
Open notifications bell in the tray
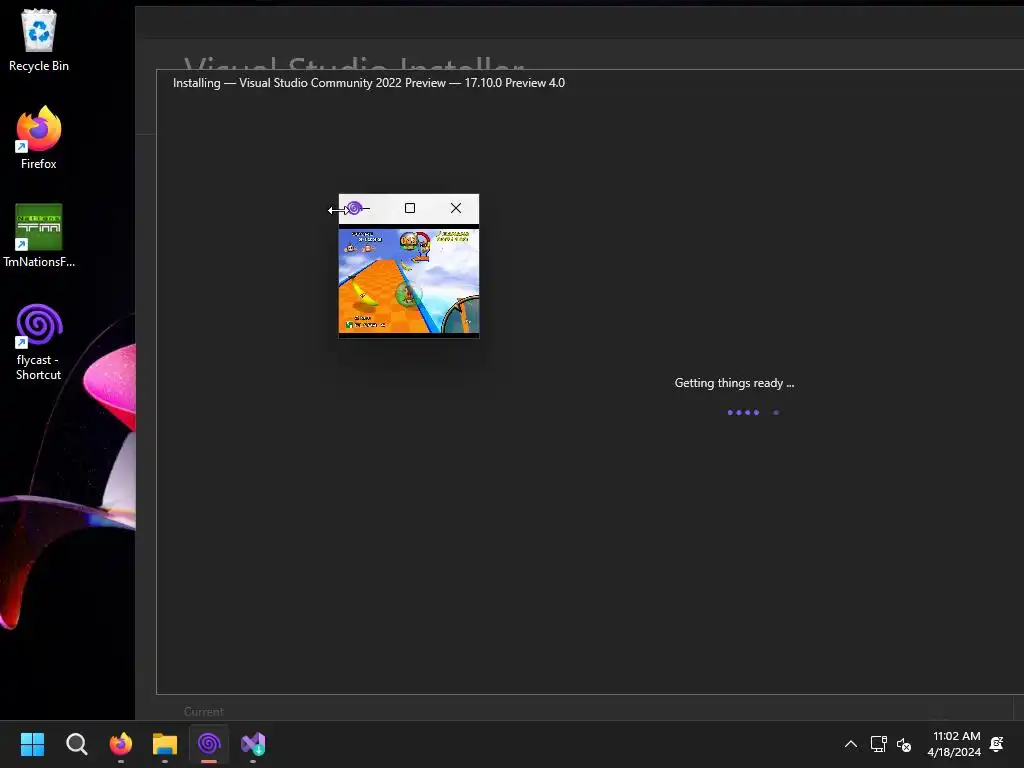[997, 744]
